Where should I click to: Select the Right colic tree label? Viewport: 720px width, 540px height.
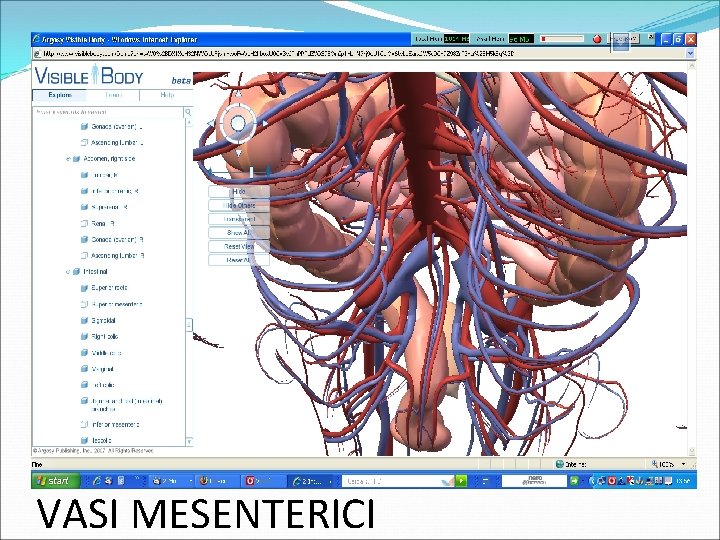pos(105,337)
